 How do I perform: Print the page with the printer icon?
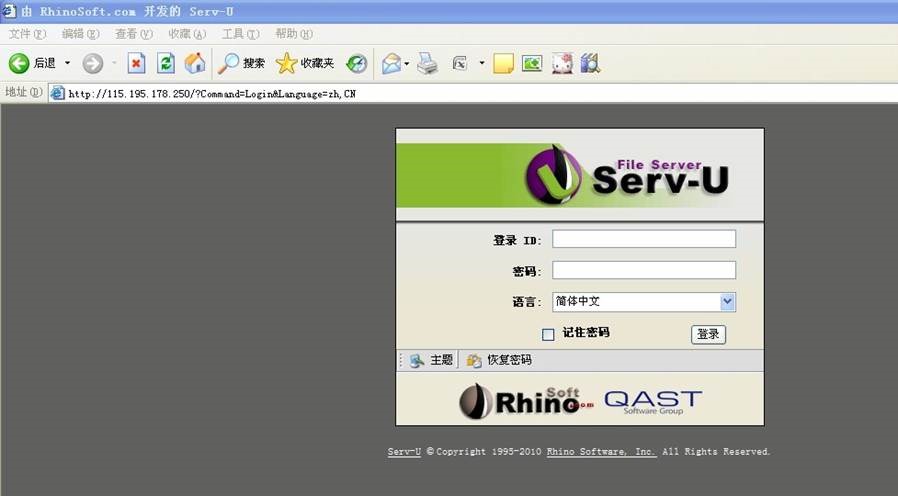coord(427,64)
